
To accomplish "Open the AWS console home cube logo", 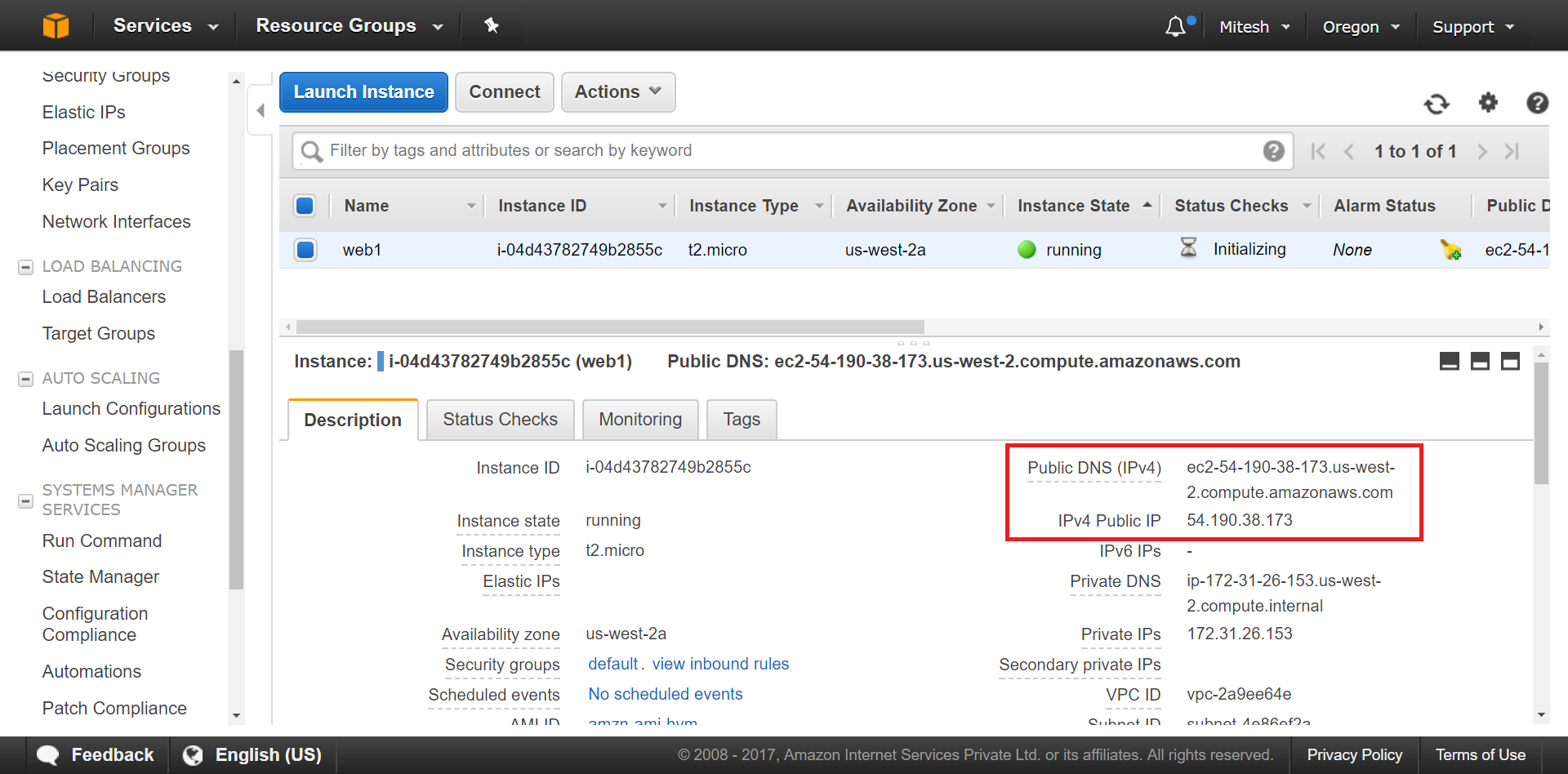I will tap(56, 25).
